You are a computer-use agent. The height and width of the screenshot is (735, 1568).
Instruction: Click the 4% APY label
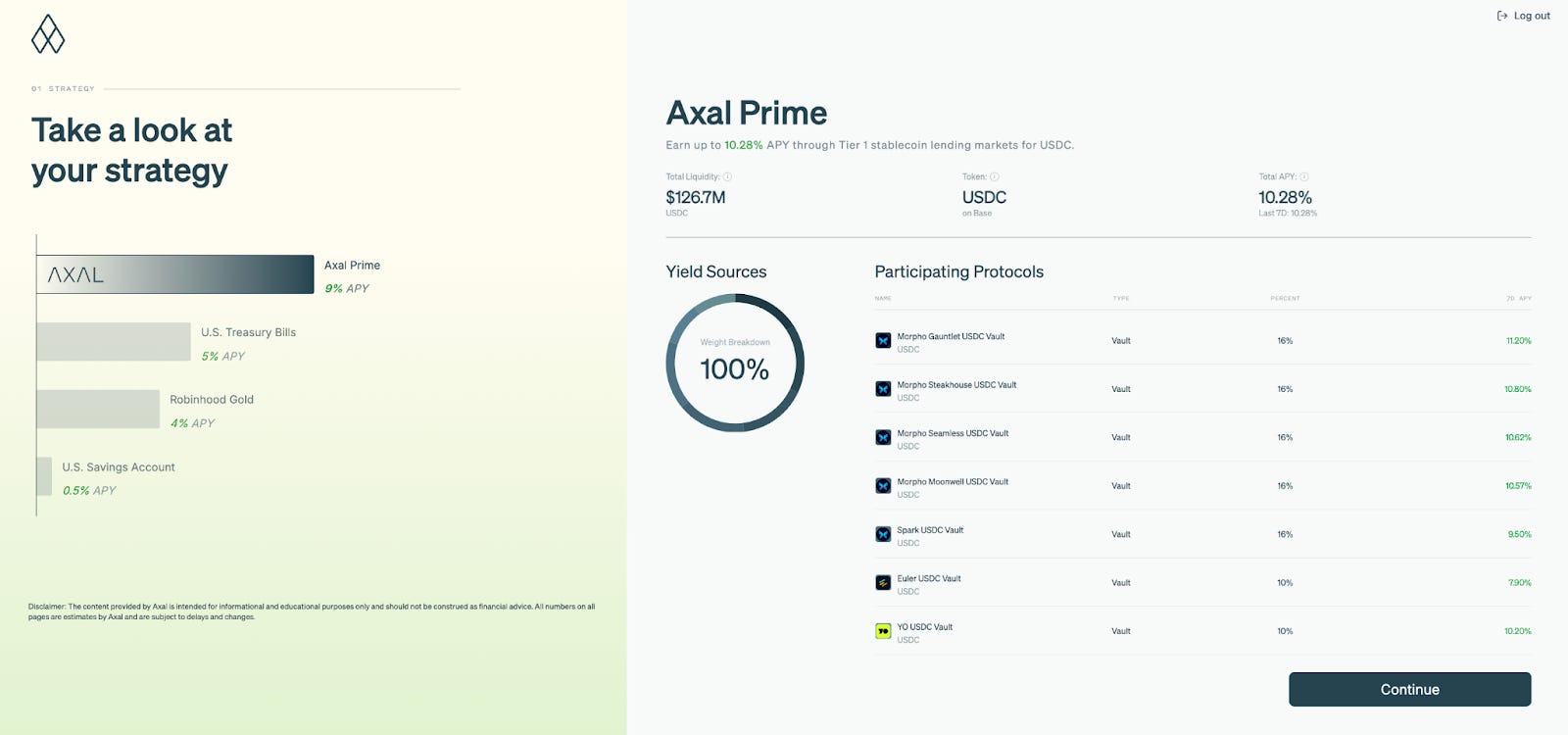coord(192,423)
